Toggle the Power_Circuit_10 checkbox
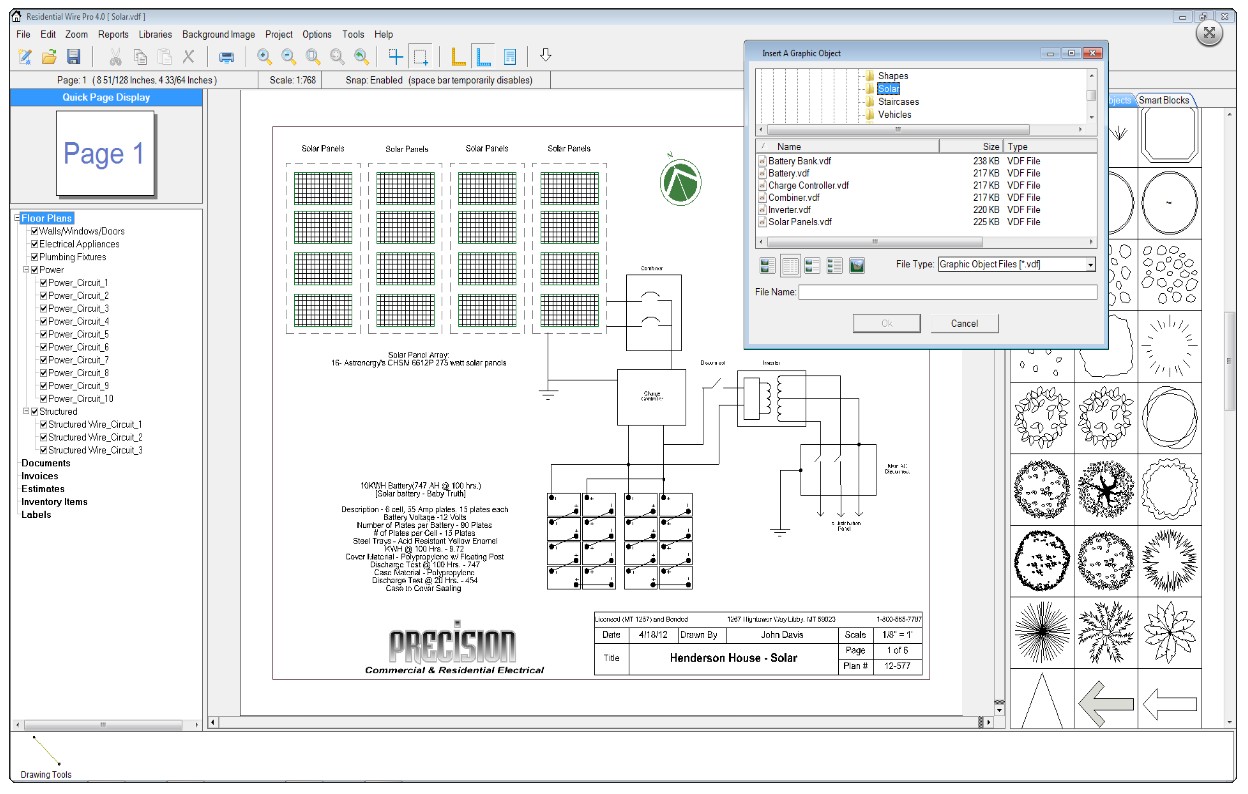Screen dimensions: 1248x794 pyautogui.click(x=43, y=398)
